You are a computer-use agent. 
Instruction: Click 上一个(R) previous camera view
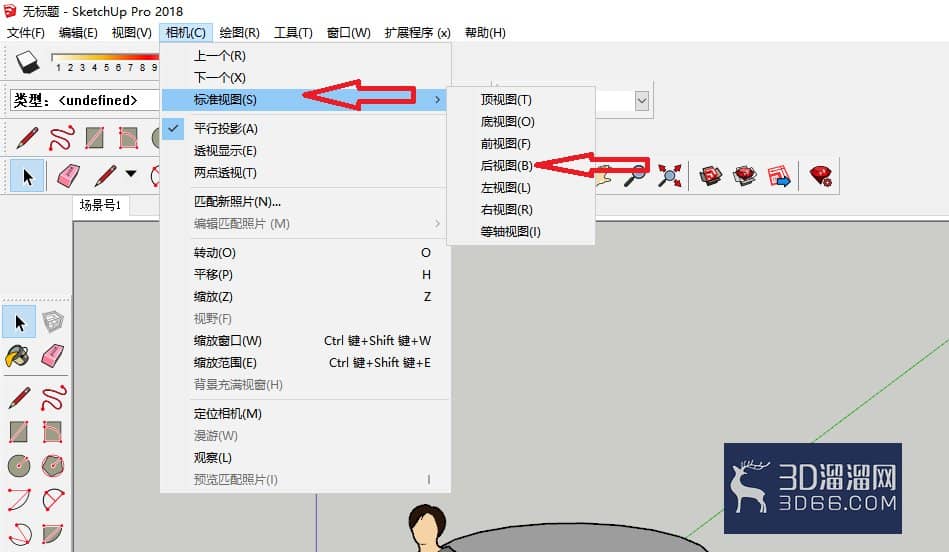(304, 56)
